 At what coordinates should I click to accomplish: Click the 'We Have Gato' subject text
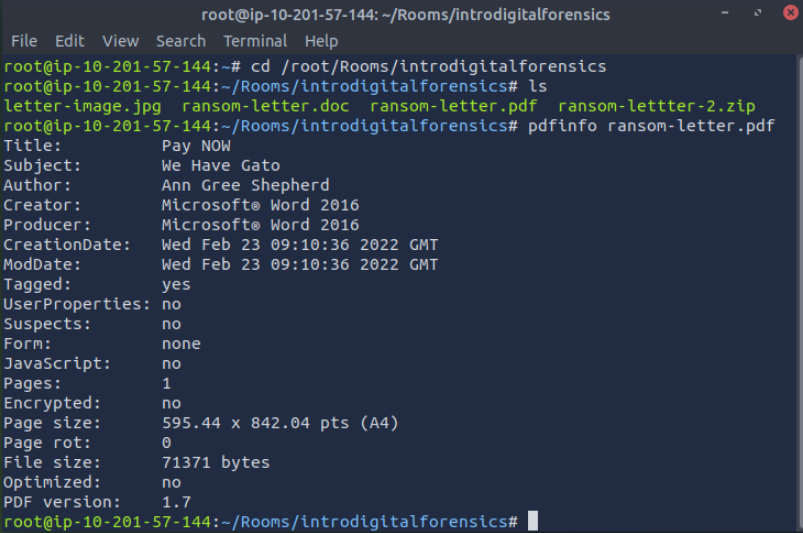click(x=220, y=165)
